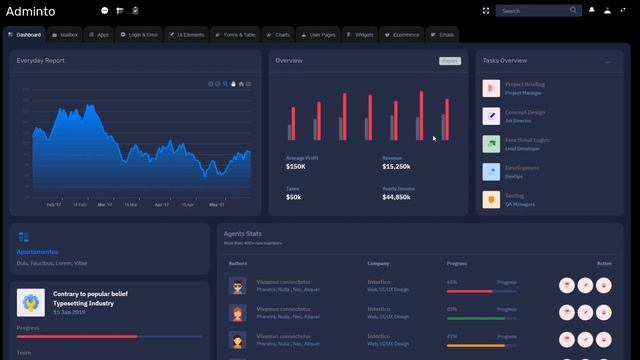Open the Forms & Table tab
Screen dimensions: 640x360
tap(236, 35)
